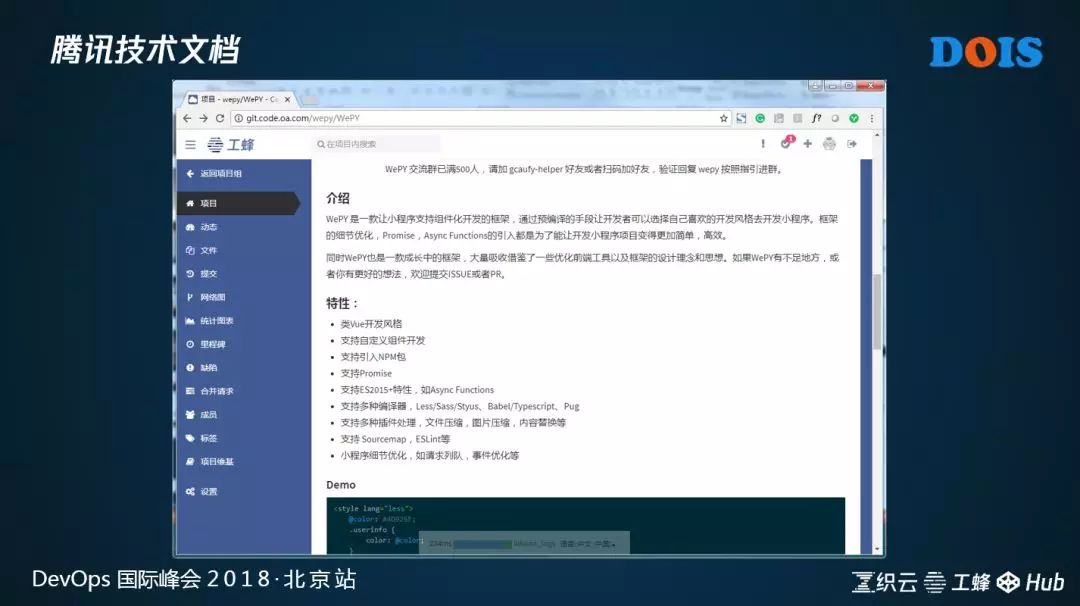Image resolution: width=1080 pixels, height=606 pixels.
Task: Go back via 返回项目组
Action: pyautogui.click(x=214, y=174)
